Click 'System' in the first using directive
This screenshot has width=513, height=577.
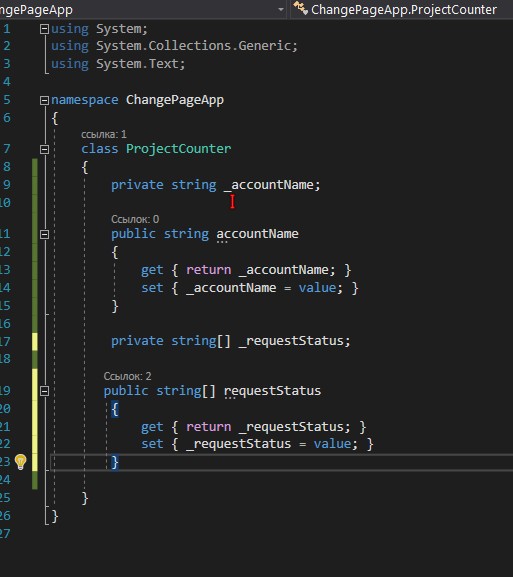pos(118,29)
